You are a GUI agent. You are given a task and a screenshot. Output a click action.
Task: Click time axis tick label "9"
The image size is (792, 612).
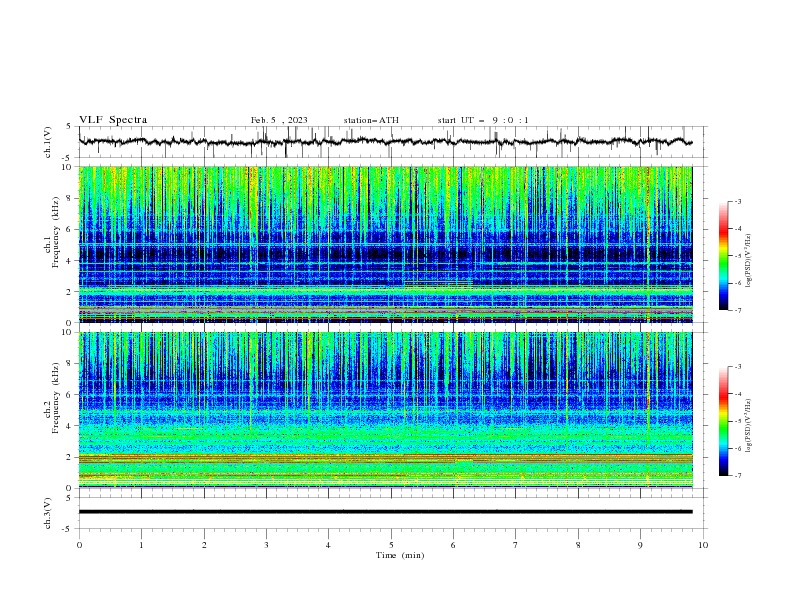pos(640,545)
